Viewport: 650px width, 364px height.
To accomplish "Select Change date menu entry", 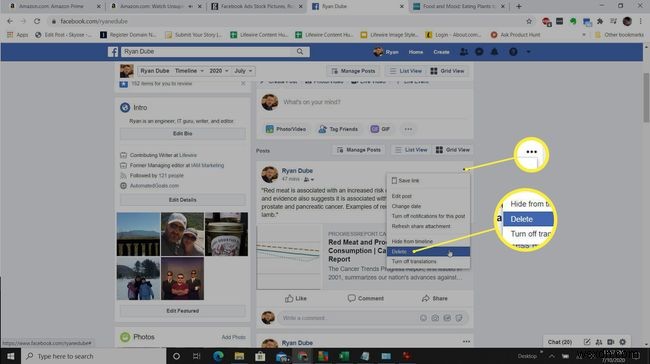I will [428, 206].
